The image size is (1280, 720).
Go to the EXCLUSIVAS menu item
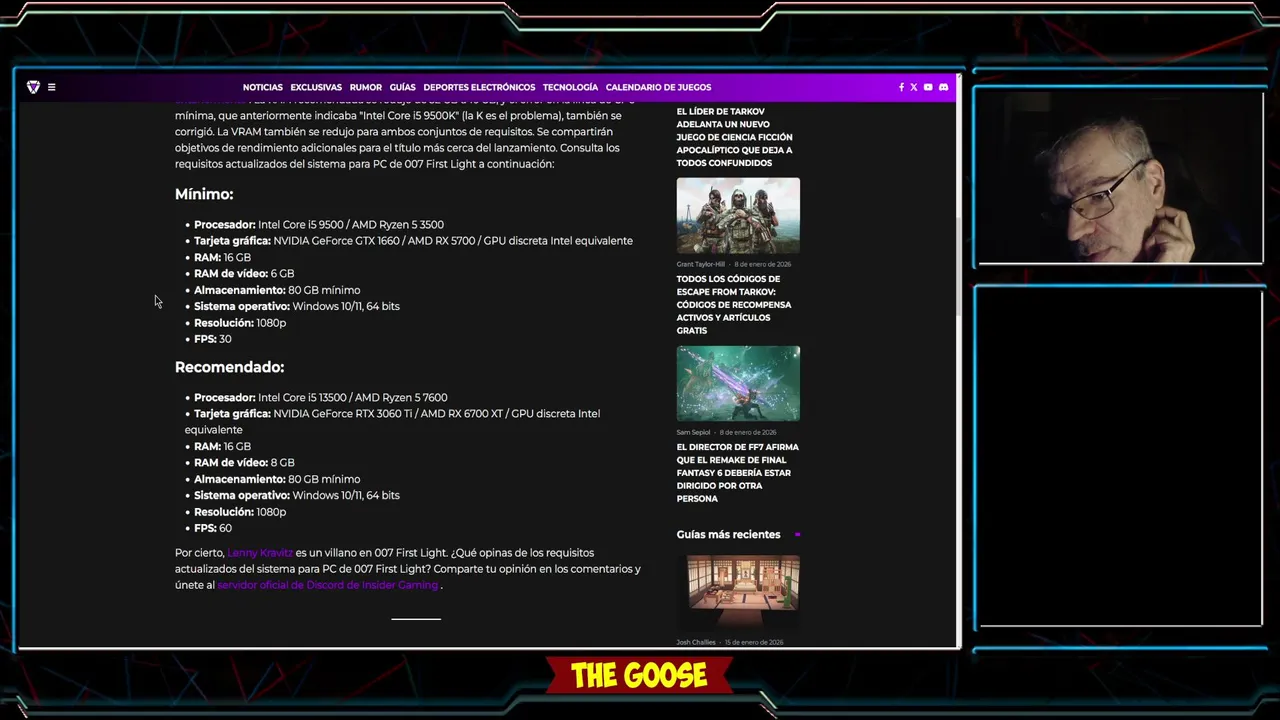pos(316,87)
